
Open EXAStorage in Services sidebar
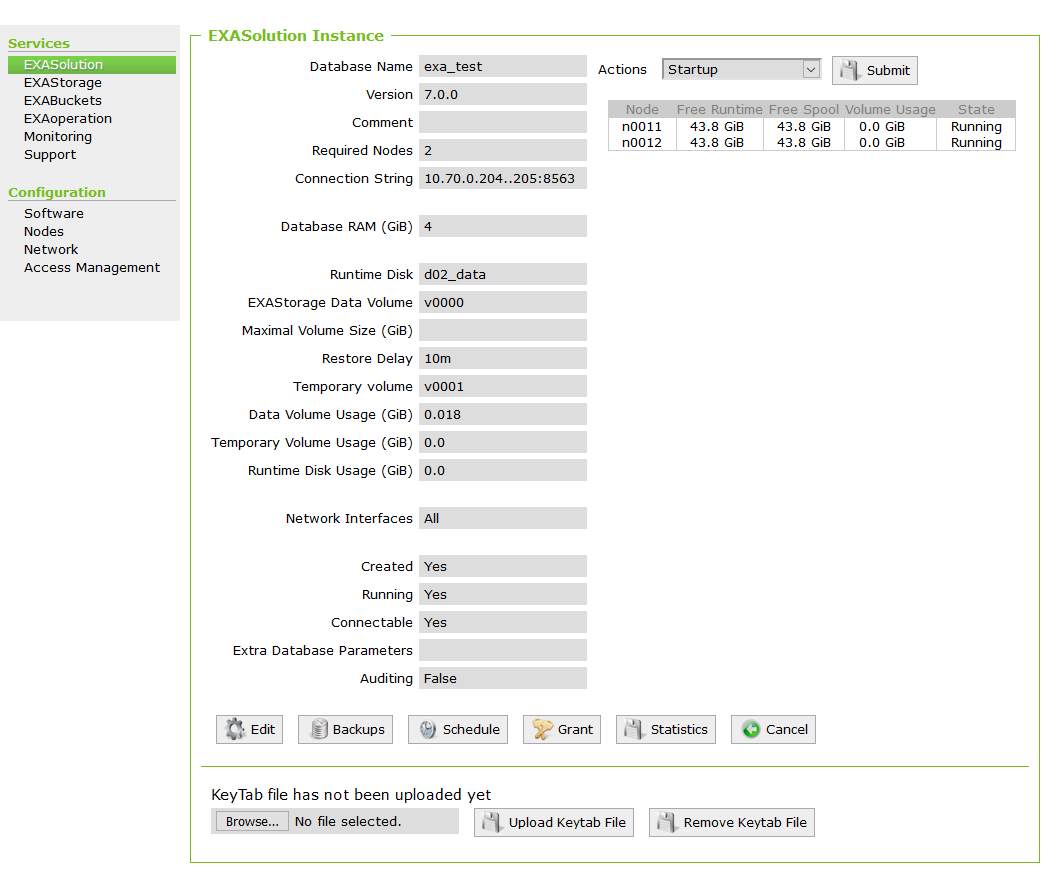click(x=63, y=83)
